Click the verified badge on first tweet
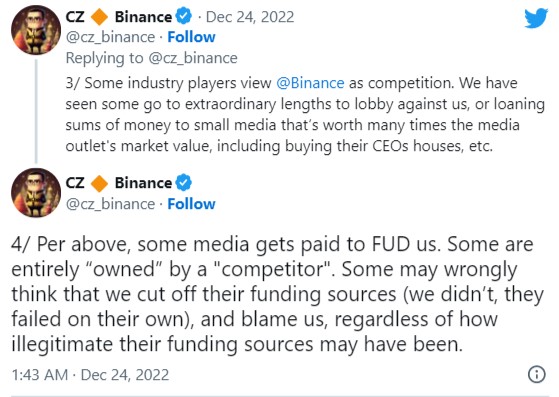 click(x=184, y=17)
